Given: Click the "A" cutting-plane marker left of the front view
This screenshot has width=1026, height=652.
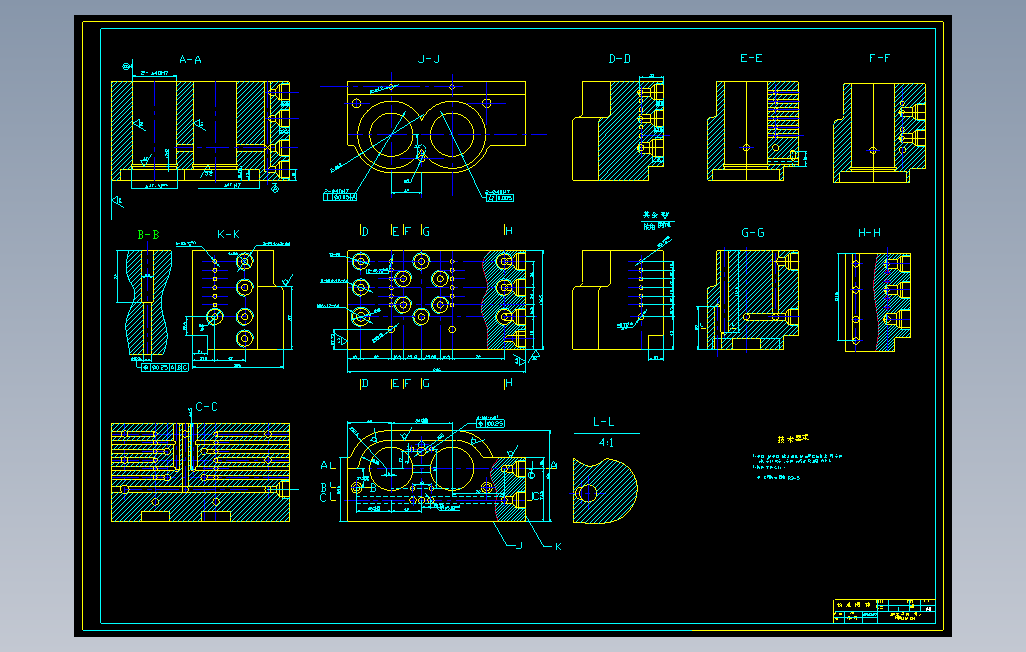Looking at the screenshot, I should coord(325,465).
